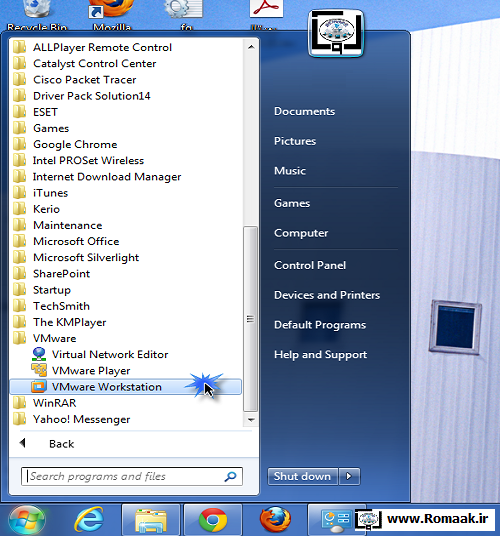Open Control Panel
The height and width of the screenshot is (536, 500).
(x=310, y=265)
